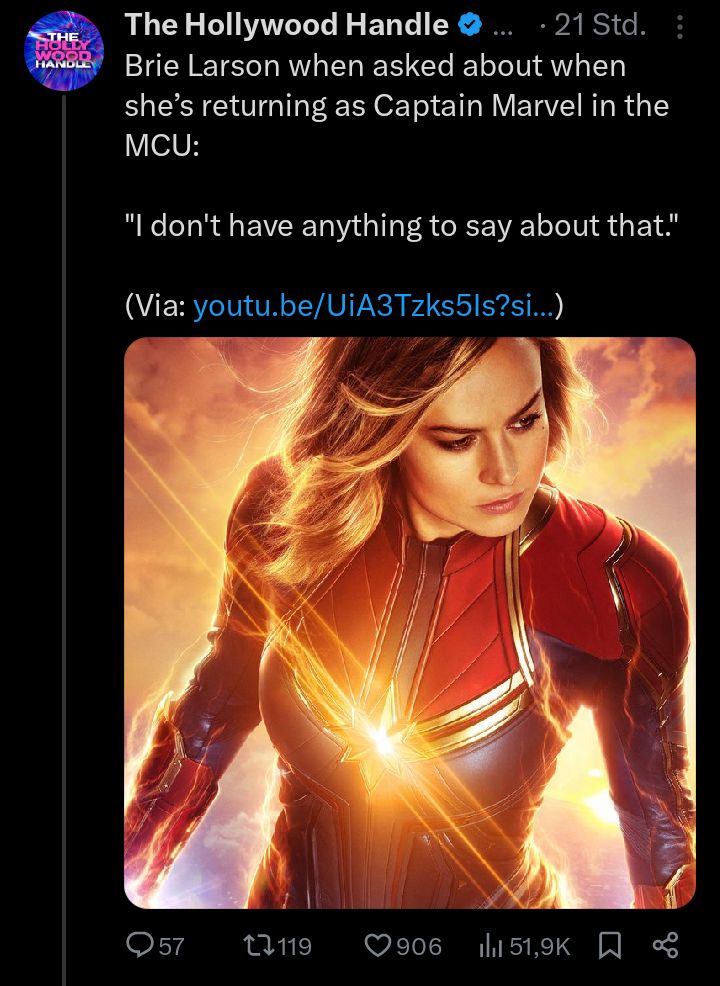Click the truncated username ellipsis

[x=502, y=28]
